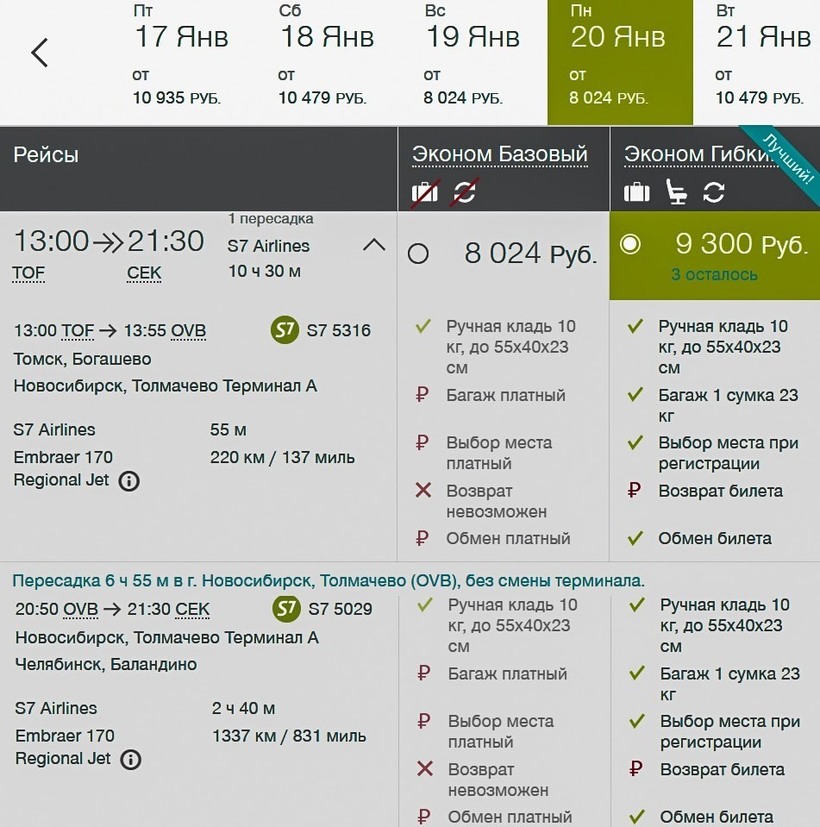Show aircraft info for the Novosibirsk–Chelyabinsk segment
820x827 pixels.
pos(130,760)
